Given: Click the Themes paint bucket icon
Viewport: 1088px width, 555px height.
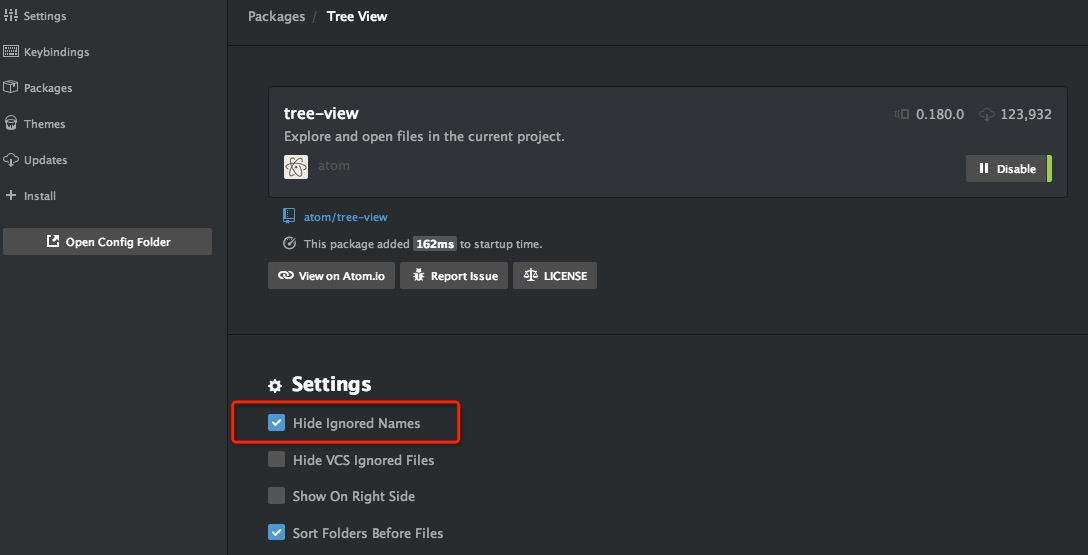Looking at the screenshot, I should tap(10, 123).
